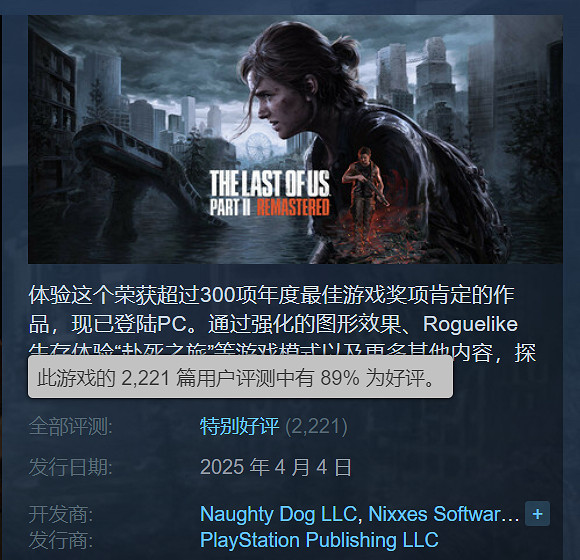Image resolution: width=580 pixels, height=560 pixels.
Task: Click the game description paragraph text
Action: pos(282,324)
